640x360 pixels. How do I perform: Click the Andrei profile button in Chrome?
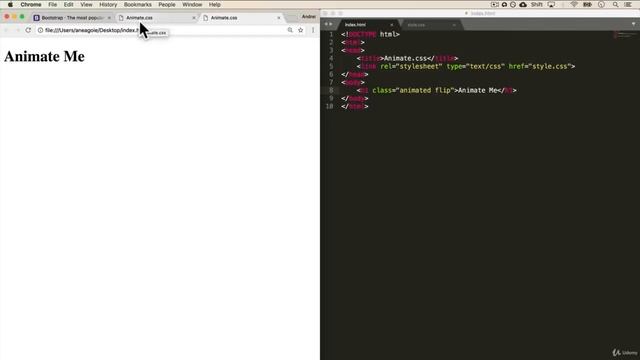pyautogui.click(x=309, y=17)
